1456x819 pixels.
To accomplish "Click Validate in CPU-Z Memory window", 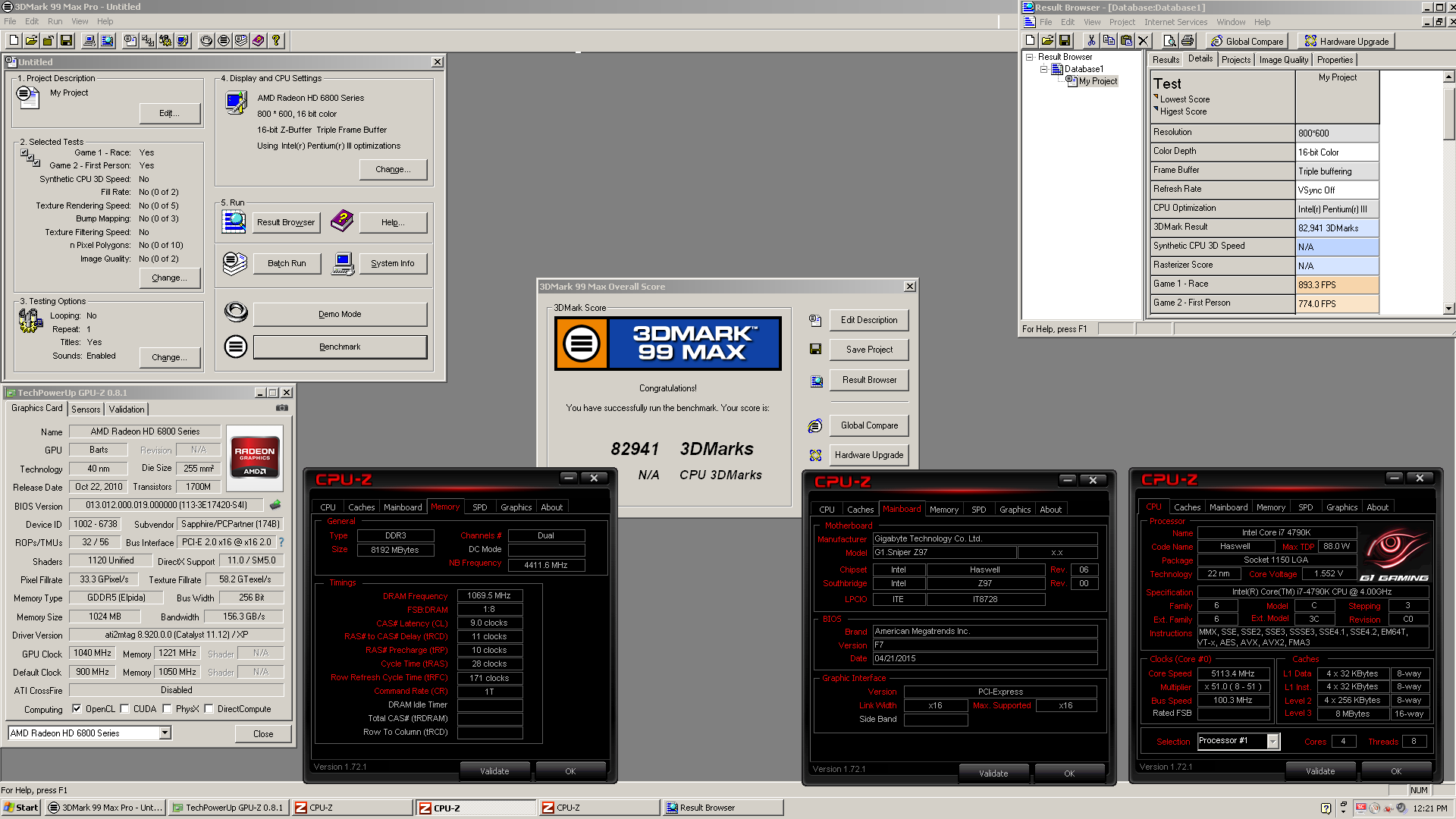I will pyautogui.click(x=494, y=771).
